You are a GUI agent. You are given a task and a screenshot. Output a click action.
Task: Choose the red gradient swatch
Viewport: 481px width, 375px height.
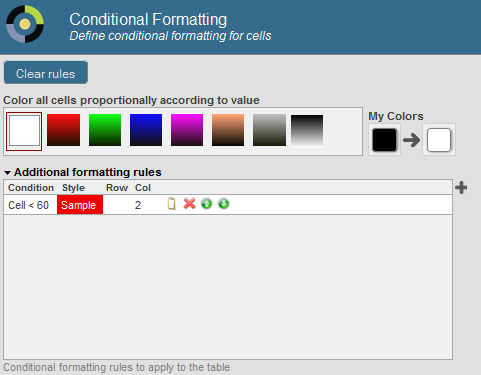[x=63, y=130]
